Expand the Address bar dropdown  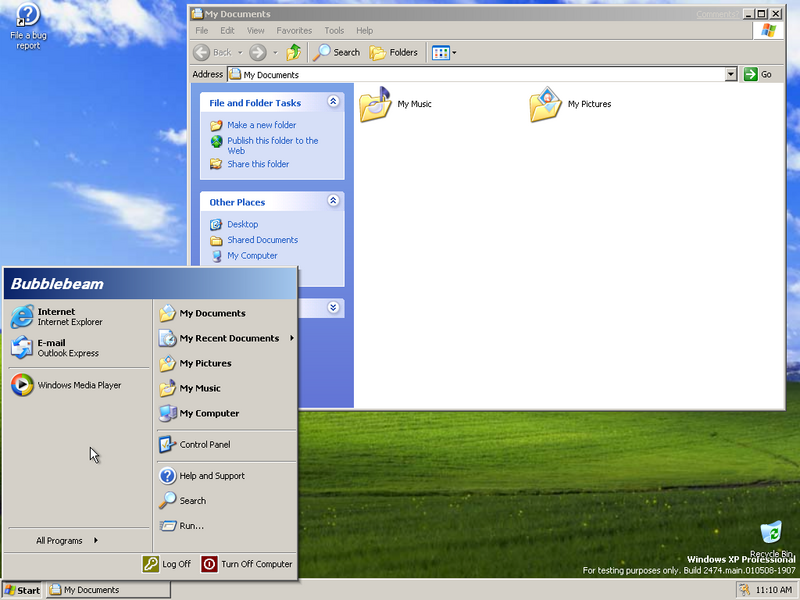coord(731,74)
